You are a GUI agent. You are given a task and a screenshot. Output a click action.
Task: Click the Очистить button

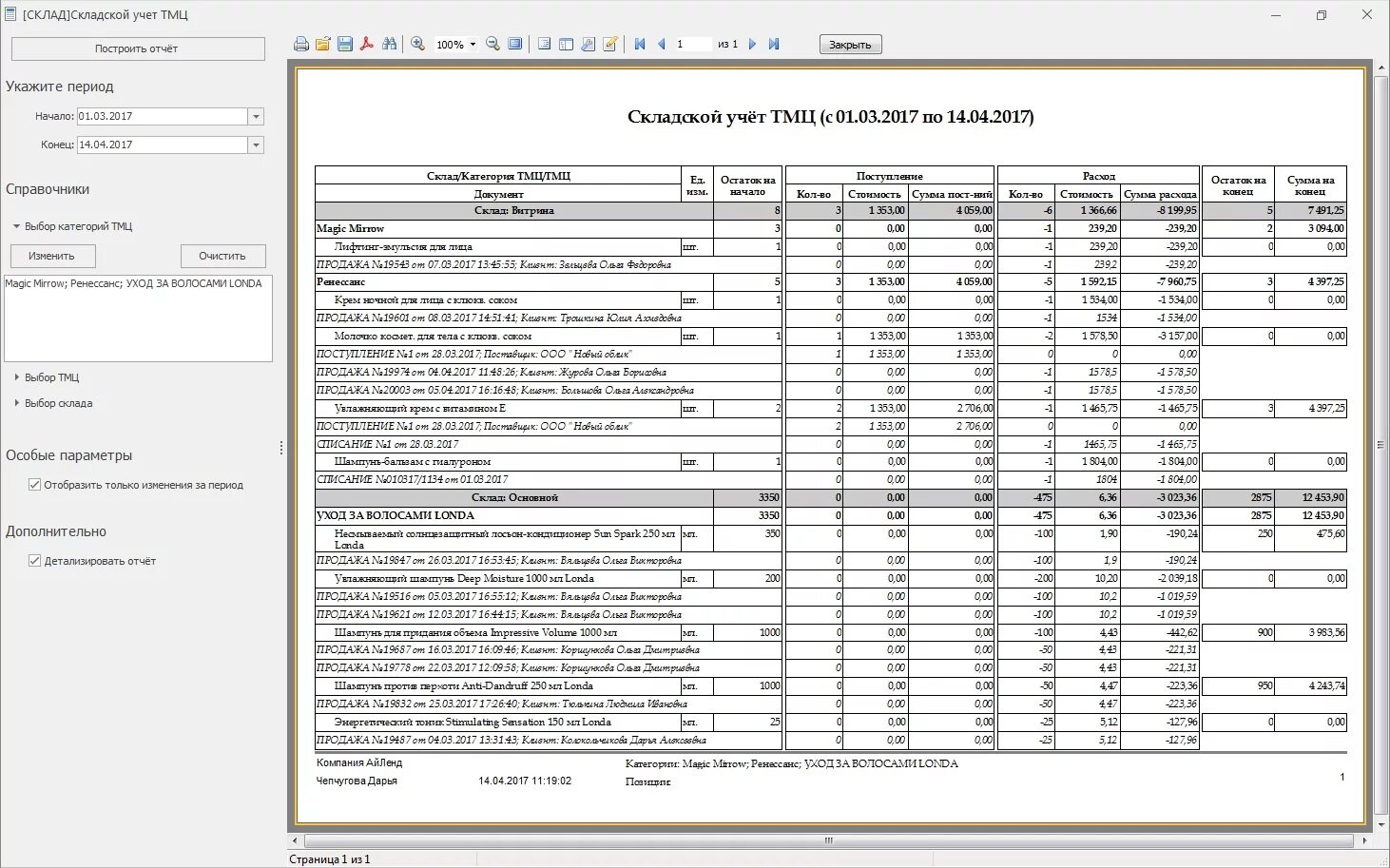[222, 256]
